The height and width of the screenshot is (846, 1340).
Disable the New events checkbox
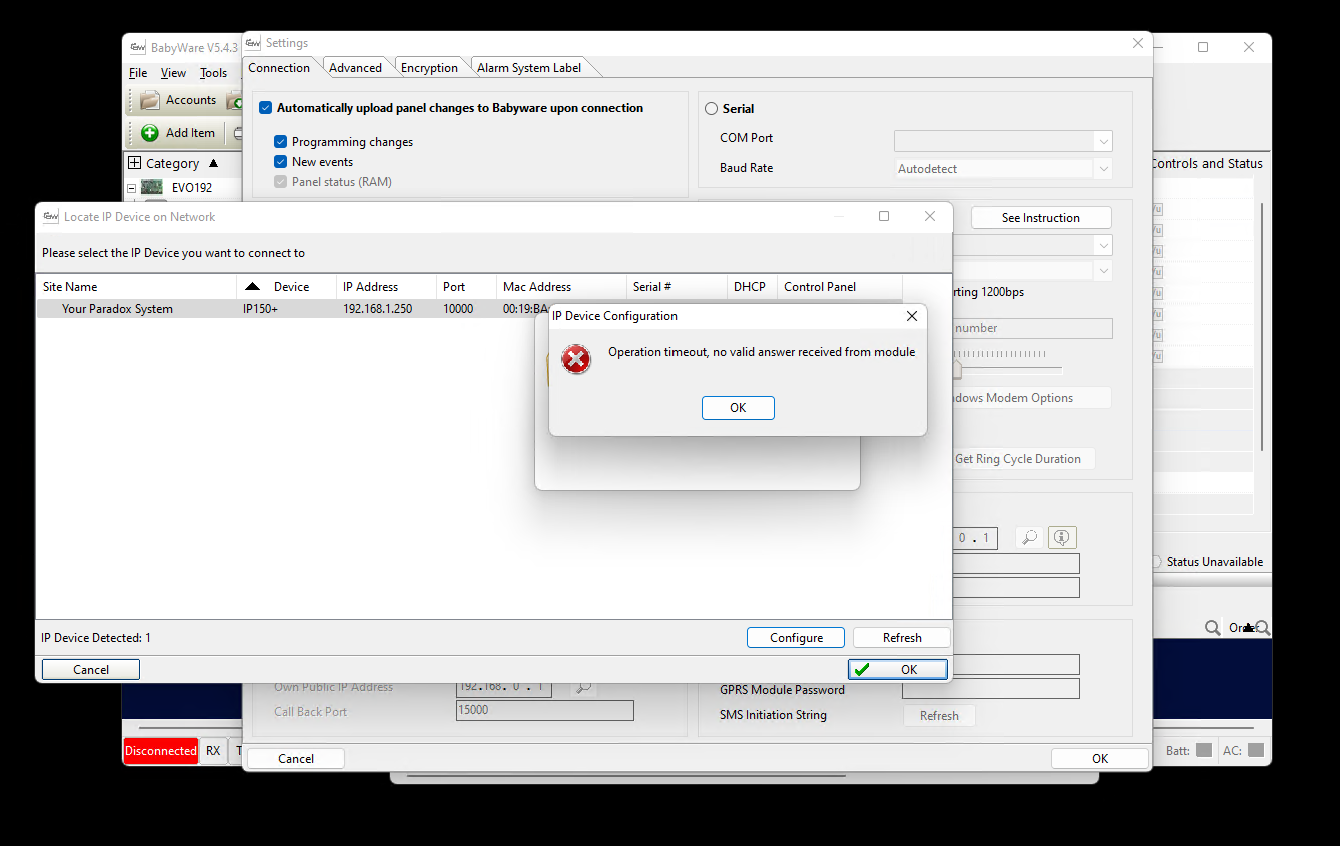[280, 161]
